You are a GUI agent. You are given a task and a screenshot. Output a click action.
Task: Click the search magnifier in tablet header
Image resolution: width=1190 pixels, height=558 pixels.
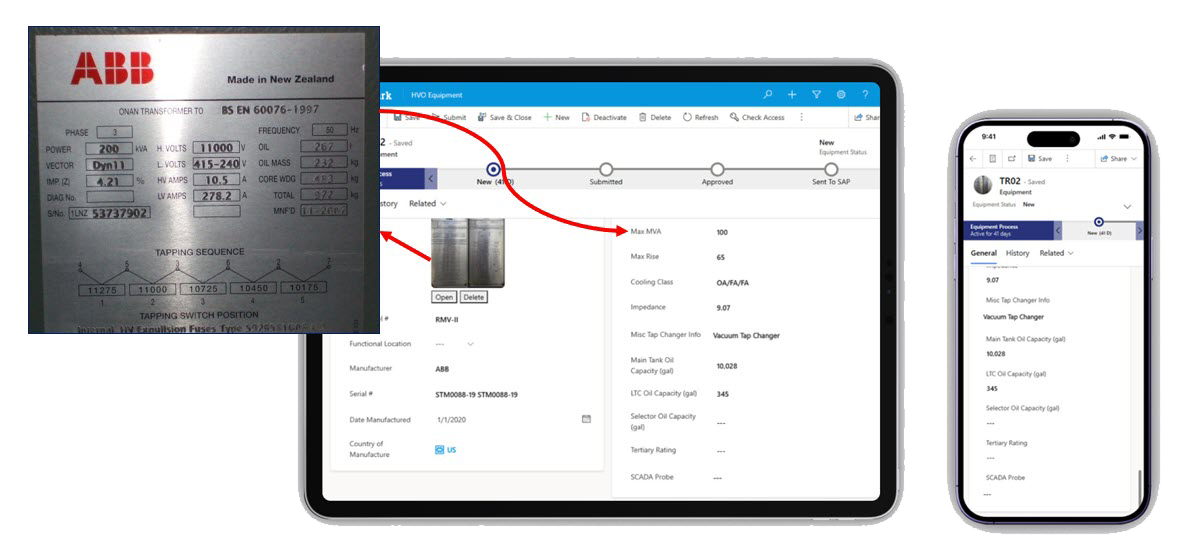tap(767, 95)
